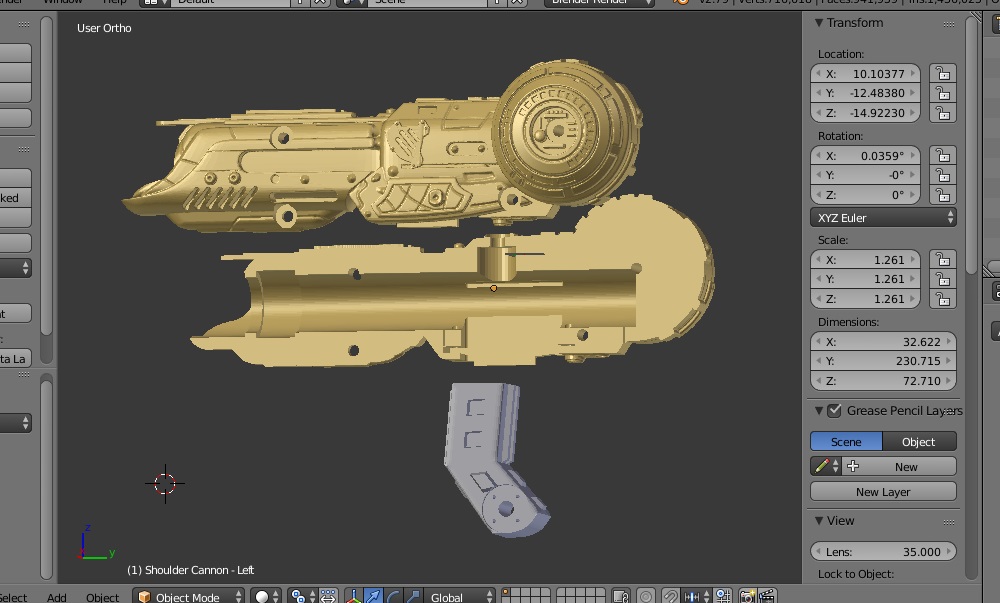Edit the Dimensions Z field 72.710
Screen dimensions: 1000x603
click(883, 381)
